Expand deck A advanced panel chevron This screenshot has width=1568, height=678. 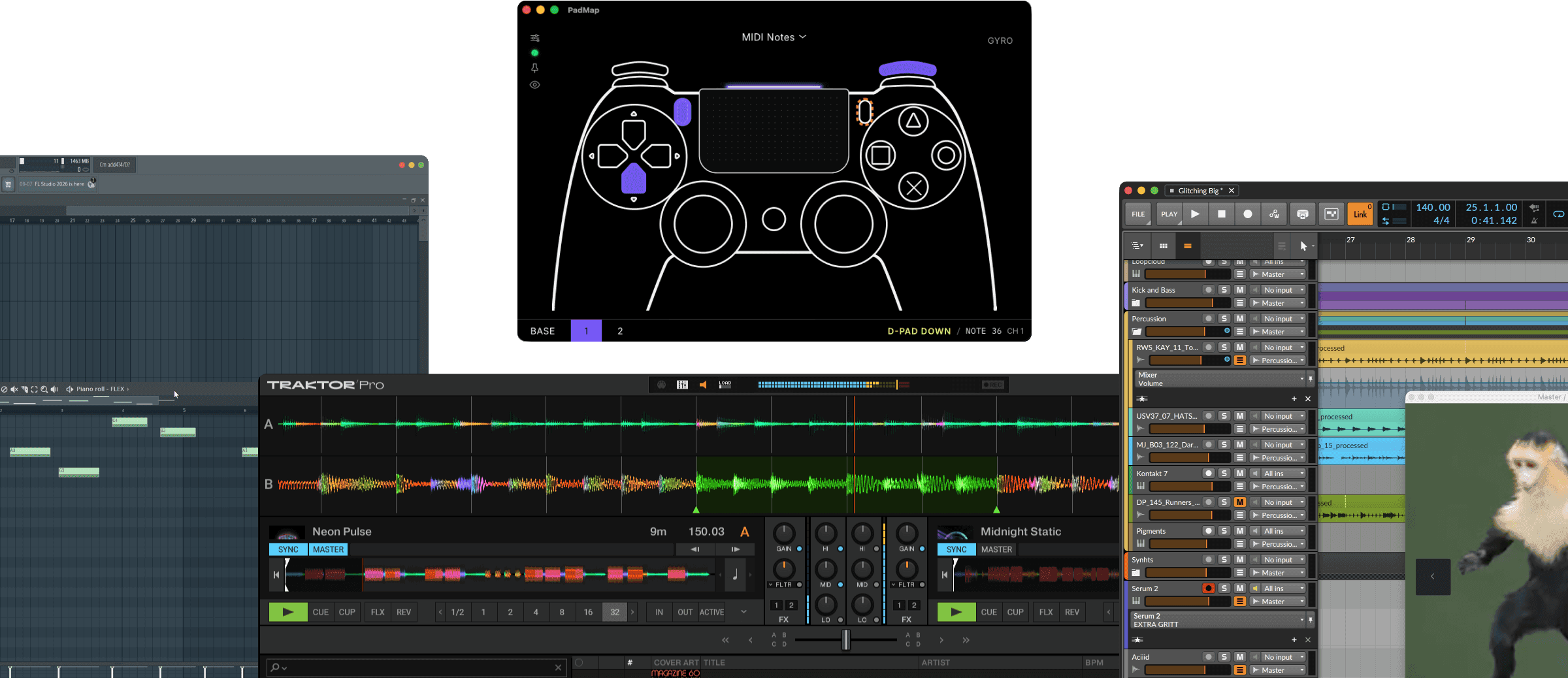point(743,612)
